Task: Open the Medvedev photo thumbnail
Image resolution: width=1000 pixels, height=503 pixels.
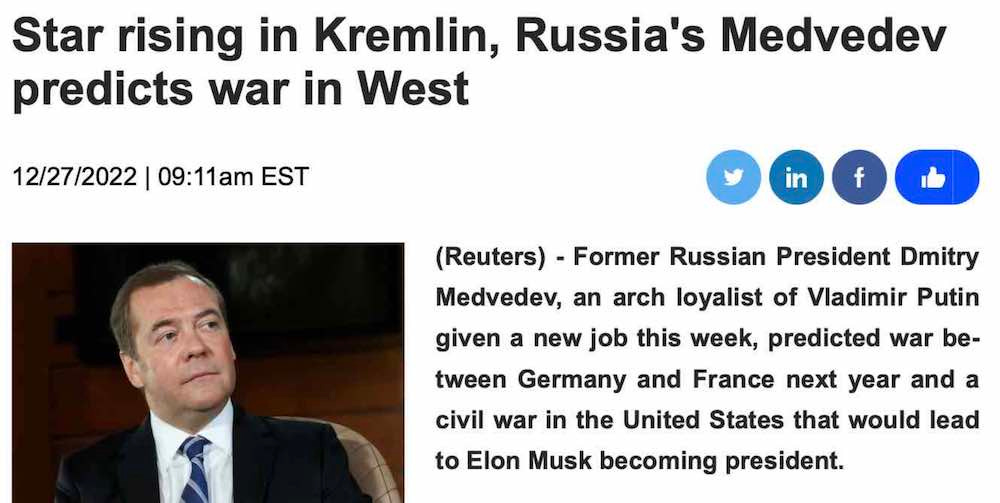Action: (x=208, y=373)
